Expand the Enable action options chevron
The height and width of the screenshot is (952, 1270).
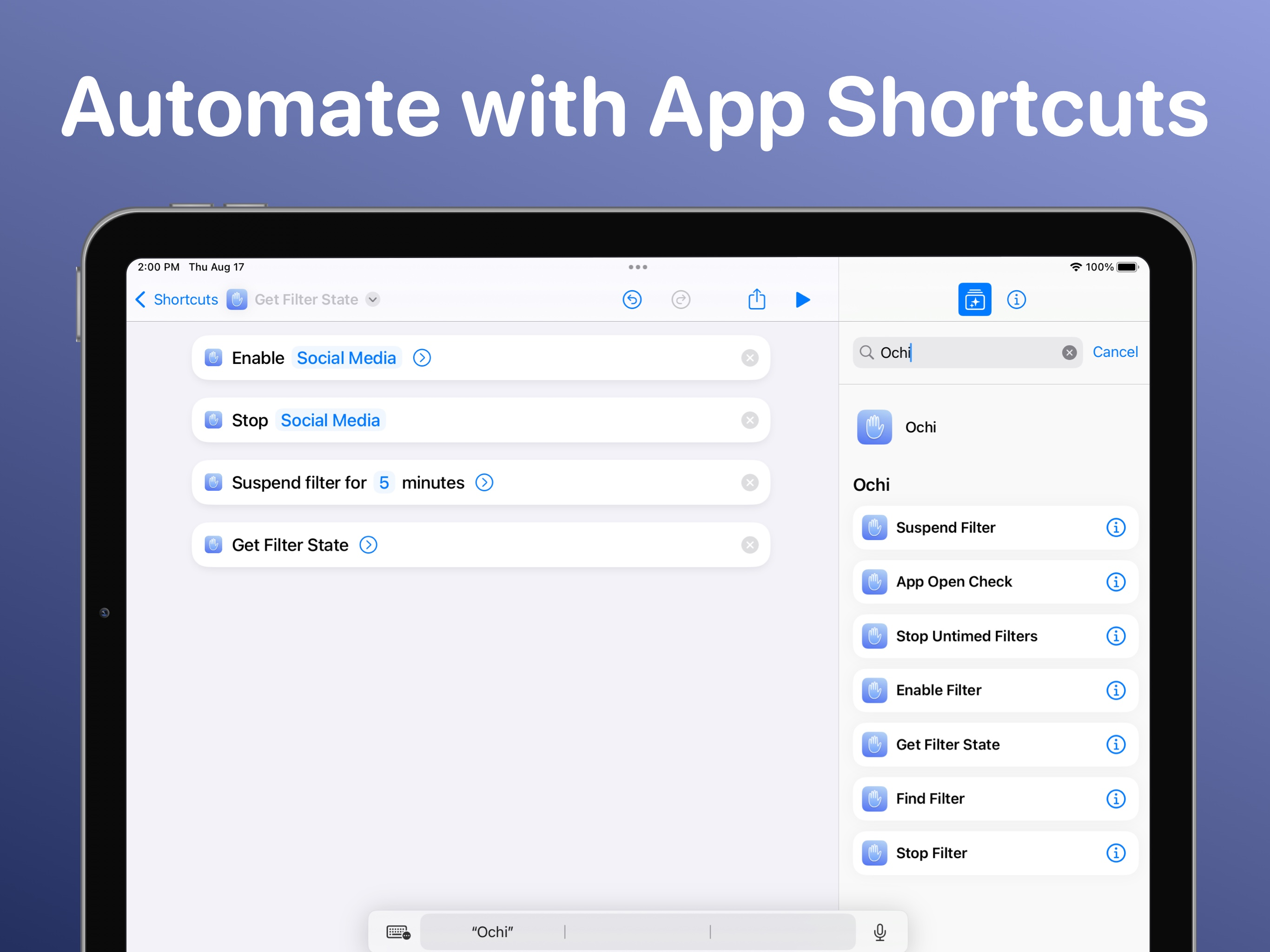pyautogui.click(x=422, y=358)
